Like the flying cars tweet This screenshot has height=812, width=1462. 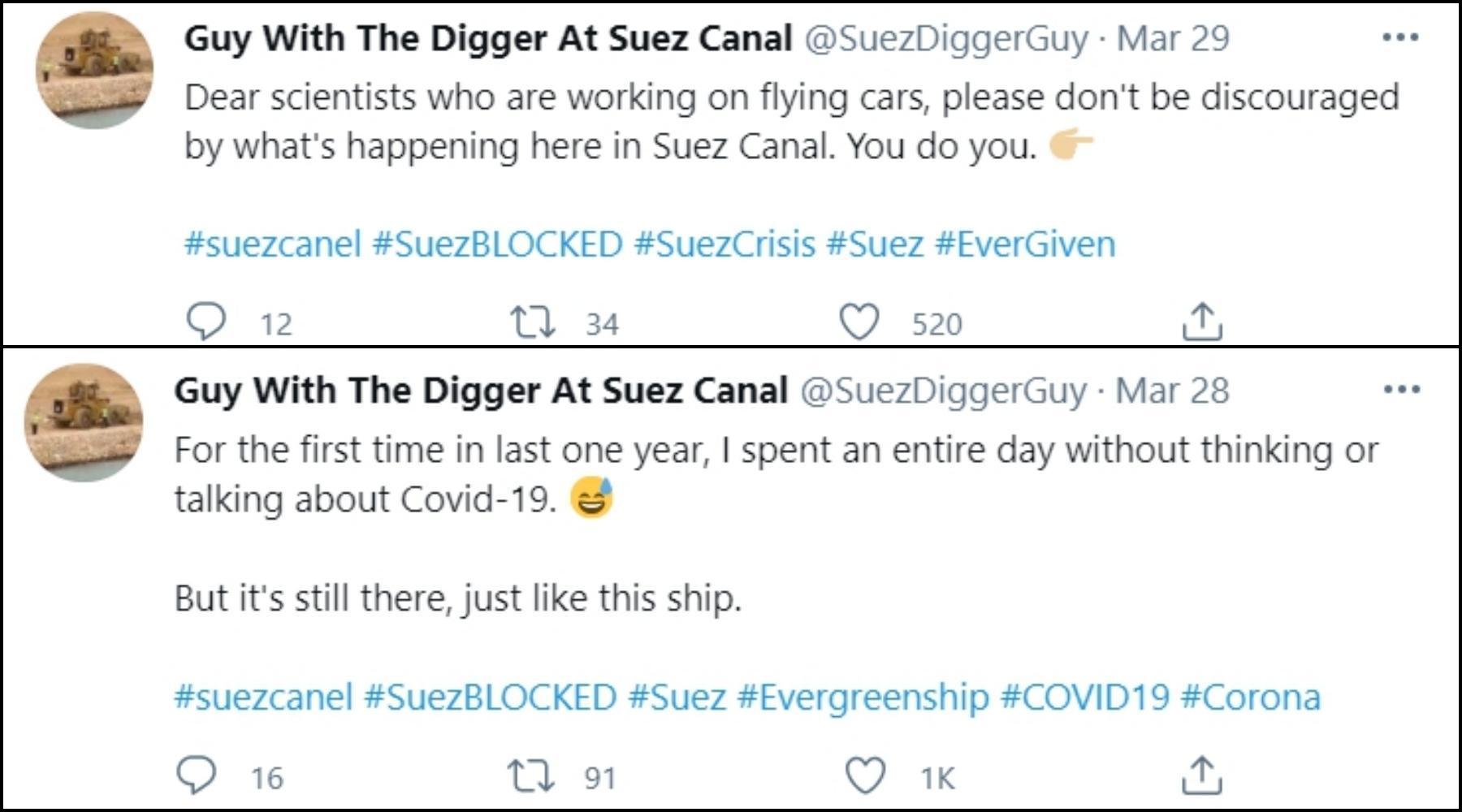[x=859, y=322]
